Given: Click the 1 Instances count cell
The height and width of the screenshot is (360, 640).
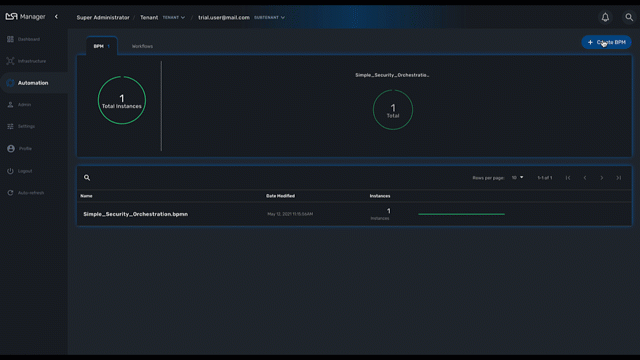Looking at the screenshot, I should pyautogui.click(x=380, y=214).
